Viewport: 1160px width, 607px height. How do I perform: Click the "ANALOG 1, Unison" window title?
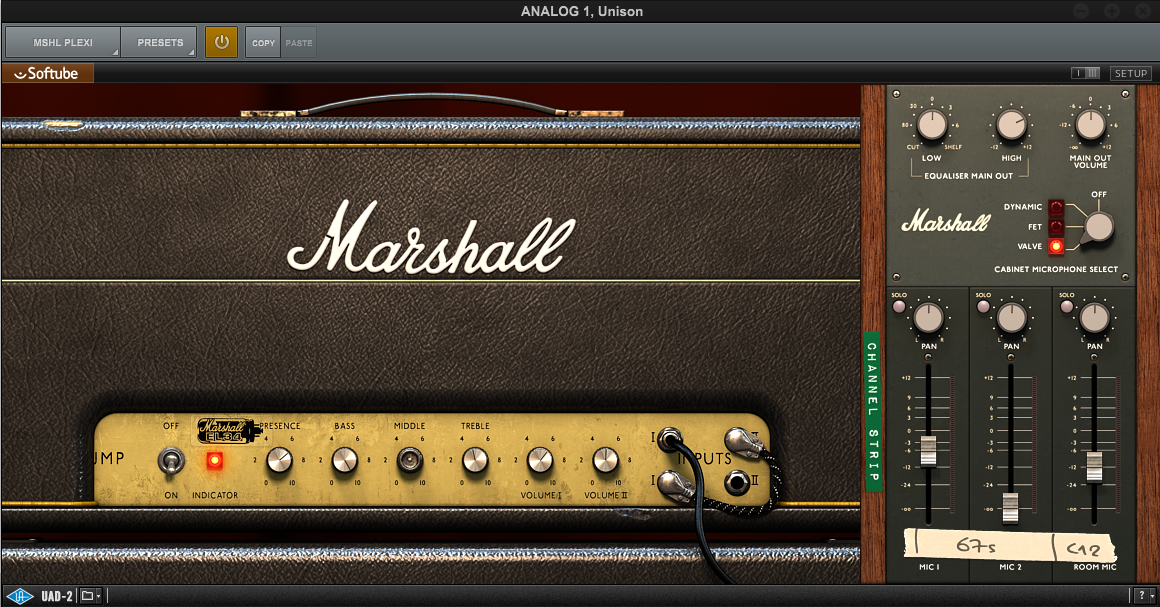click(x=581, y=11)
